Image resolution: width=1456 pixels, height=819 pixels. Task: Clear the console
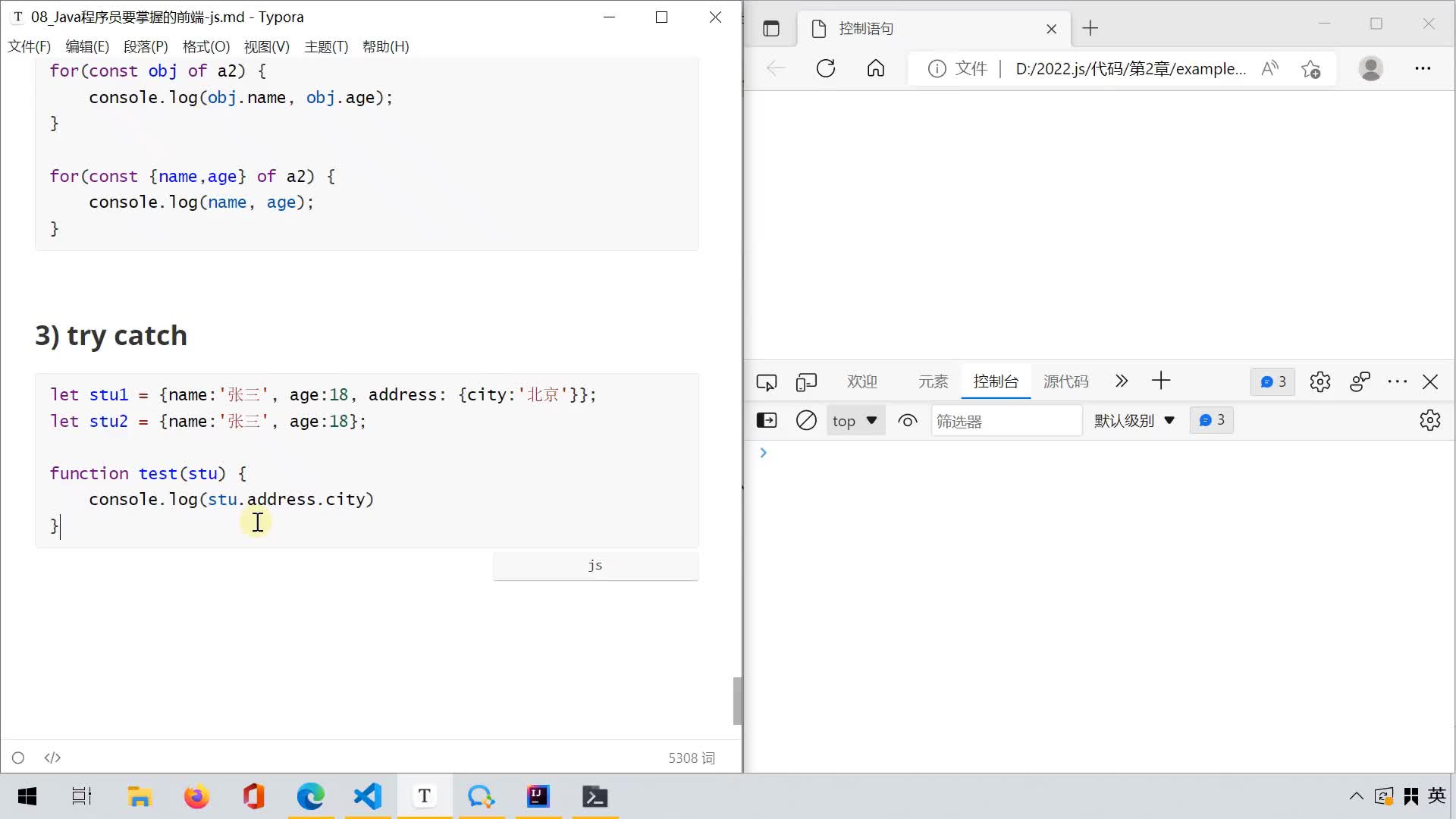[x=806, y=421]
